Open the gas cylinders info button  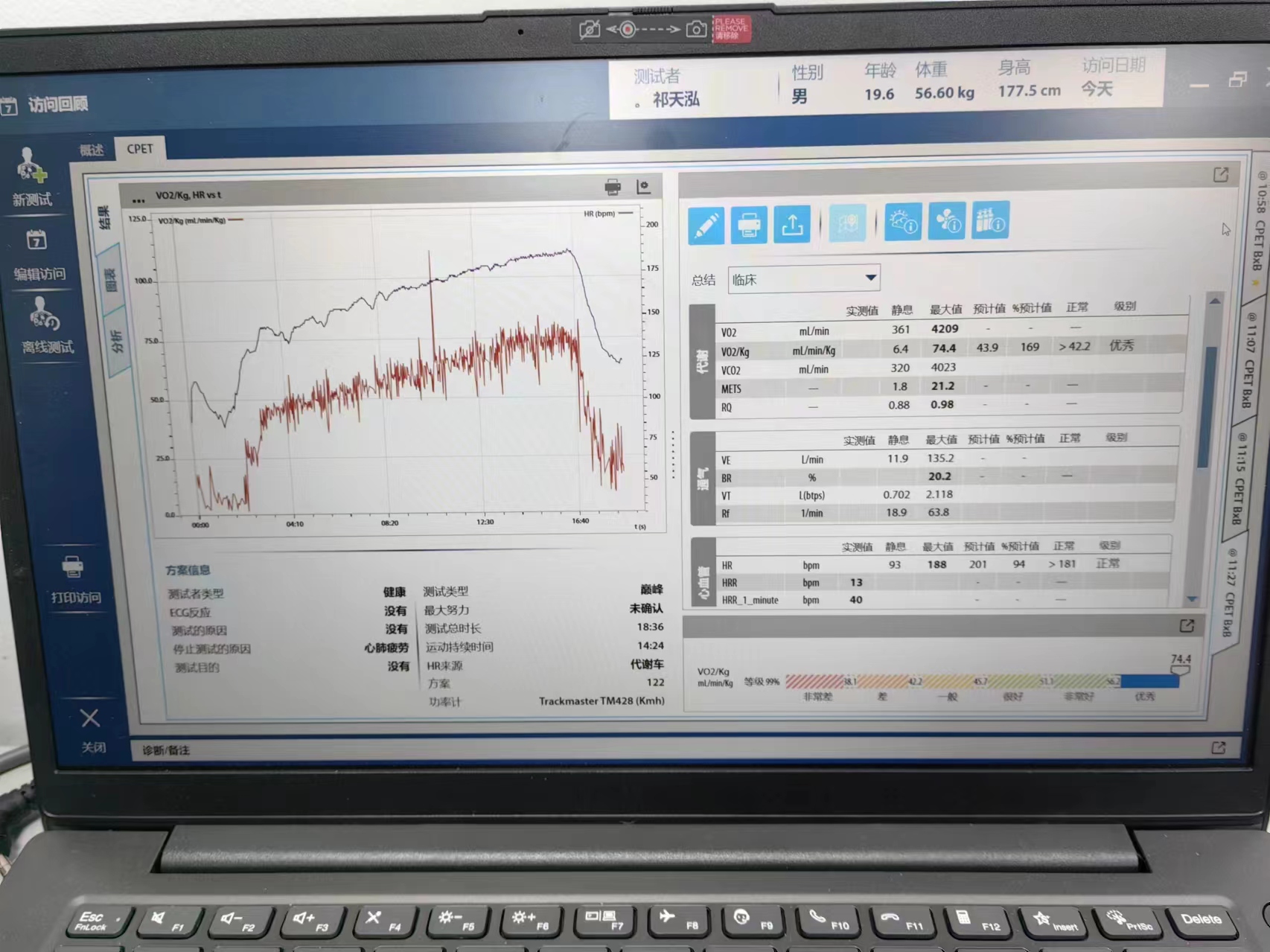click(x=990, y=220)
